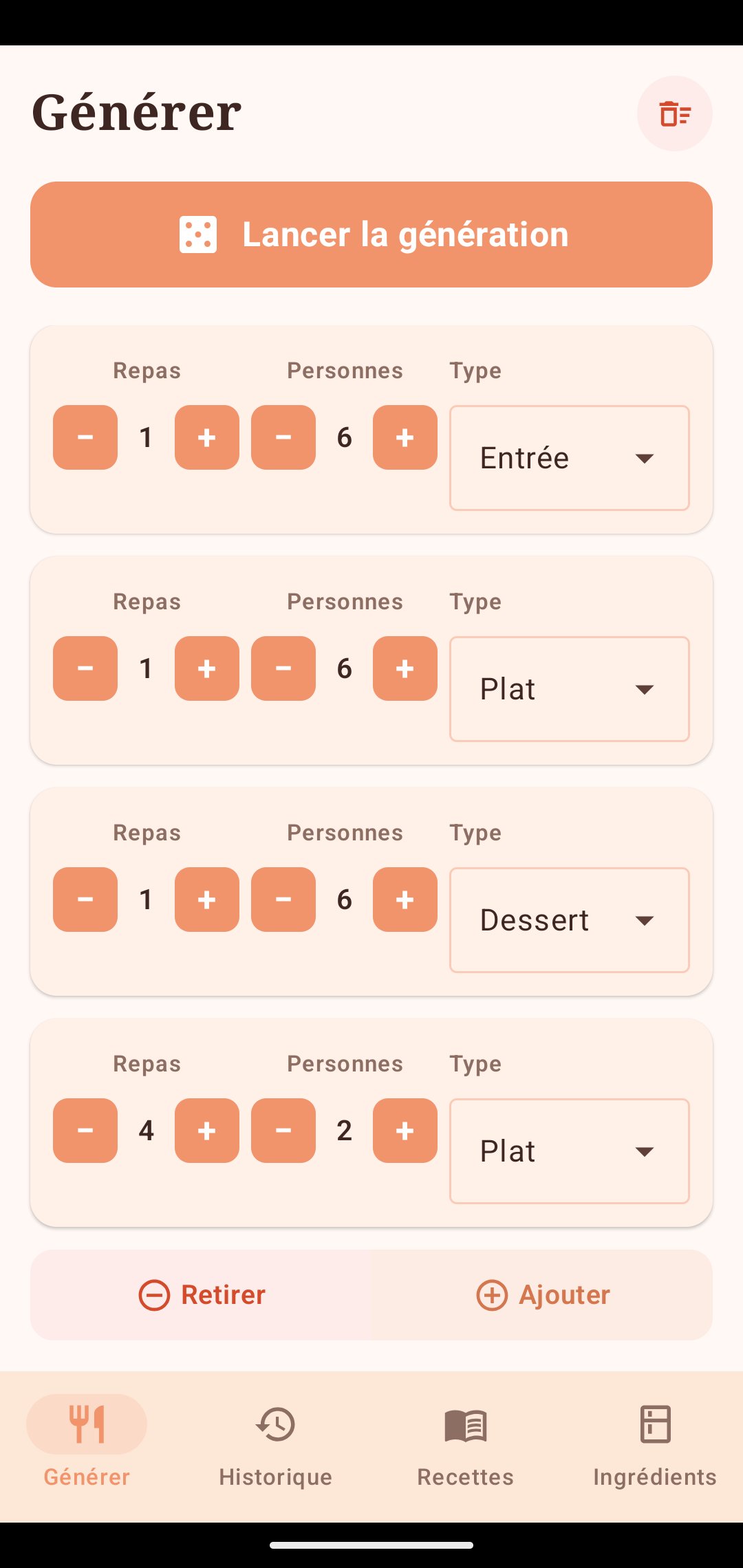The width and height of the screenshot is (743, 1568).
Task: Decrease Repas in the Dessert row
Action: pyautogui.click(x=85, y=900)
